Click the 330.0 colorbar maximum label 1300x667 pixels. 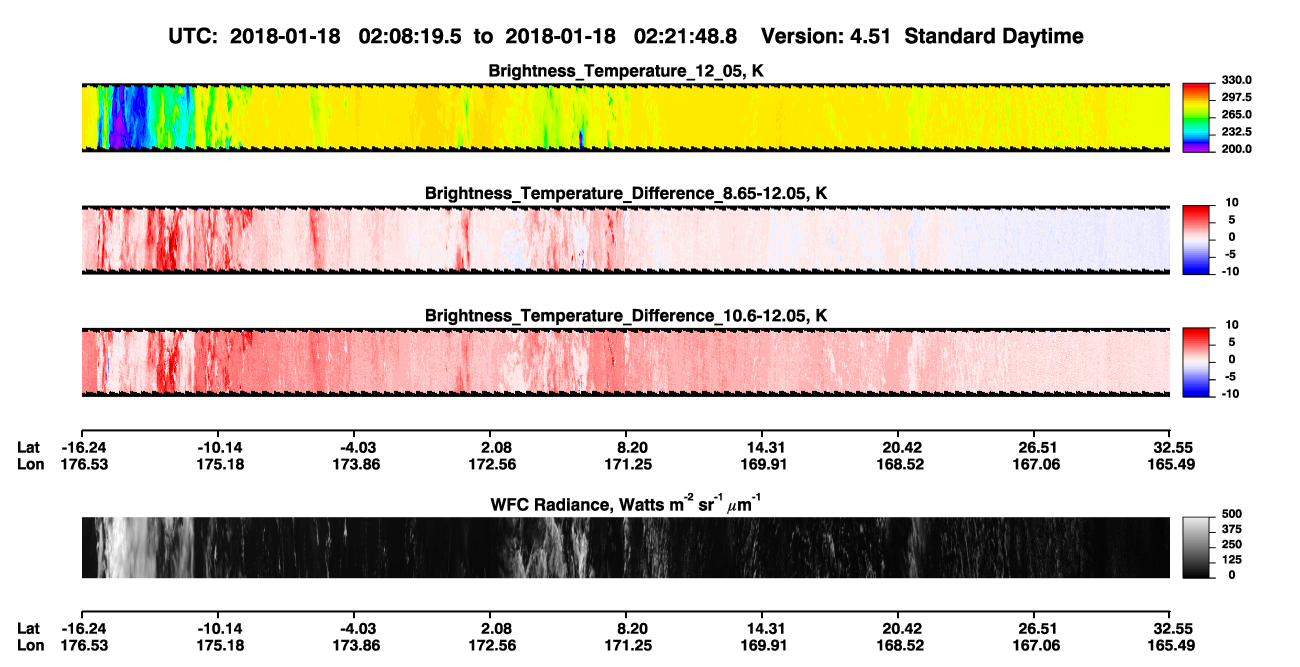tap(1236, 81)
